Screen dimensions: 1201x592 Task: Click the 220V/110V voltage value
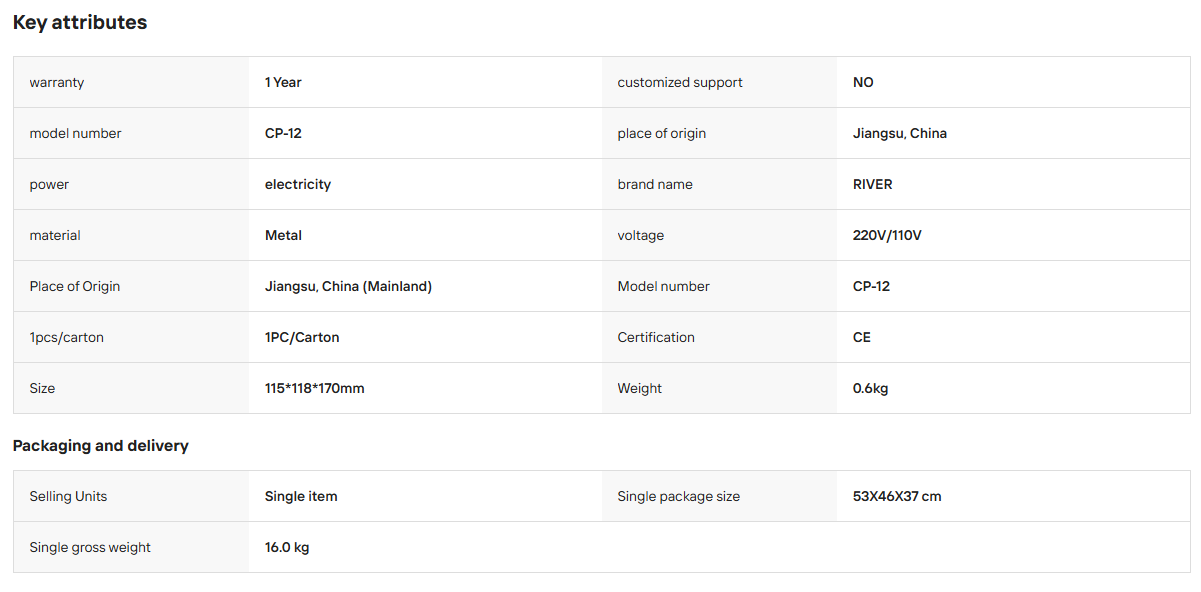[x=887, y=235]
